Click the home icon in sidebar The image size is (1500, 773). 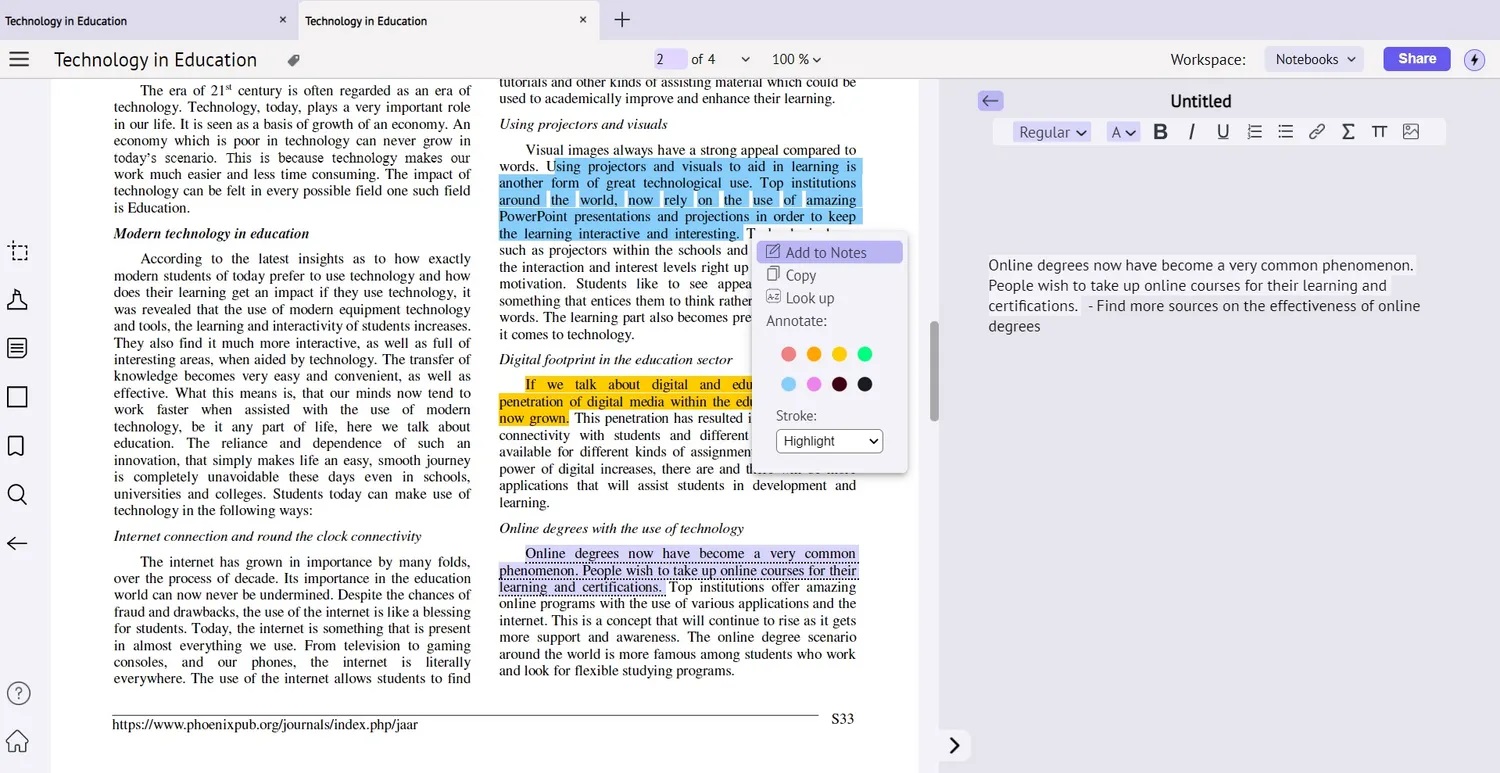(x=17, y=741)
